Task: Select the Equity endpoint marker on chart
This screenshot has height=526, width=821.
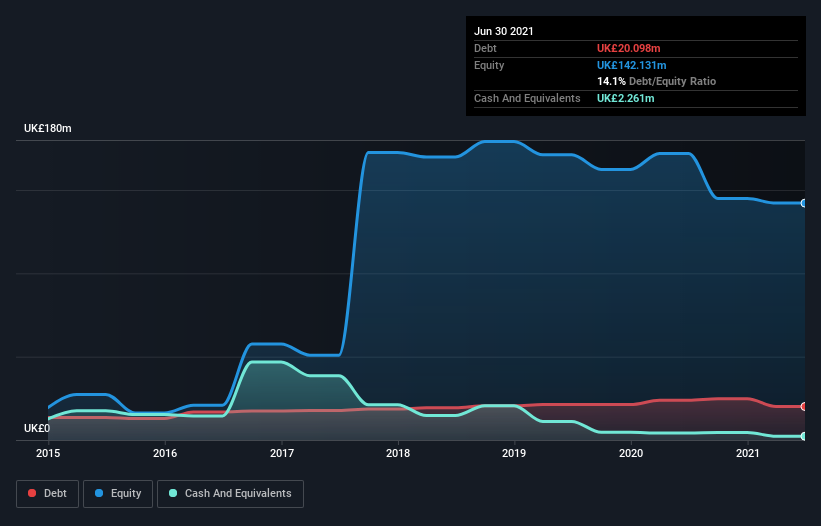Action: coord(804,203)
